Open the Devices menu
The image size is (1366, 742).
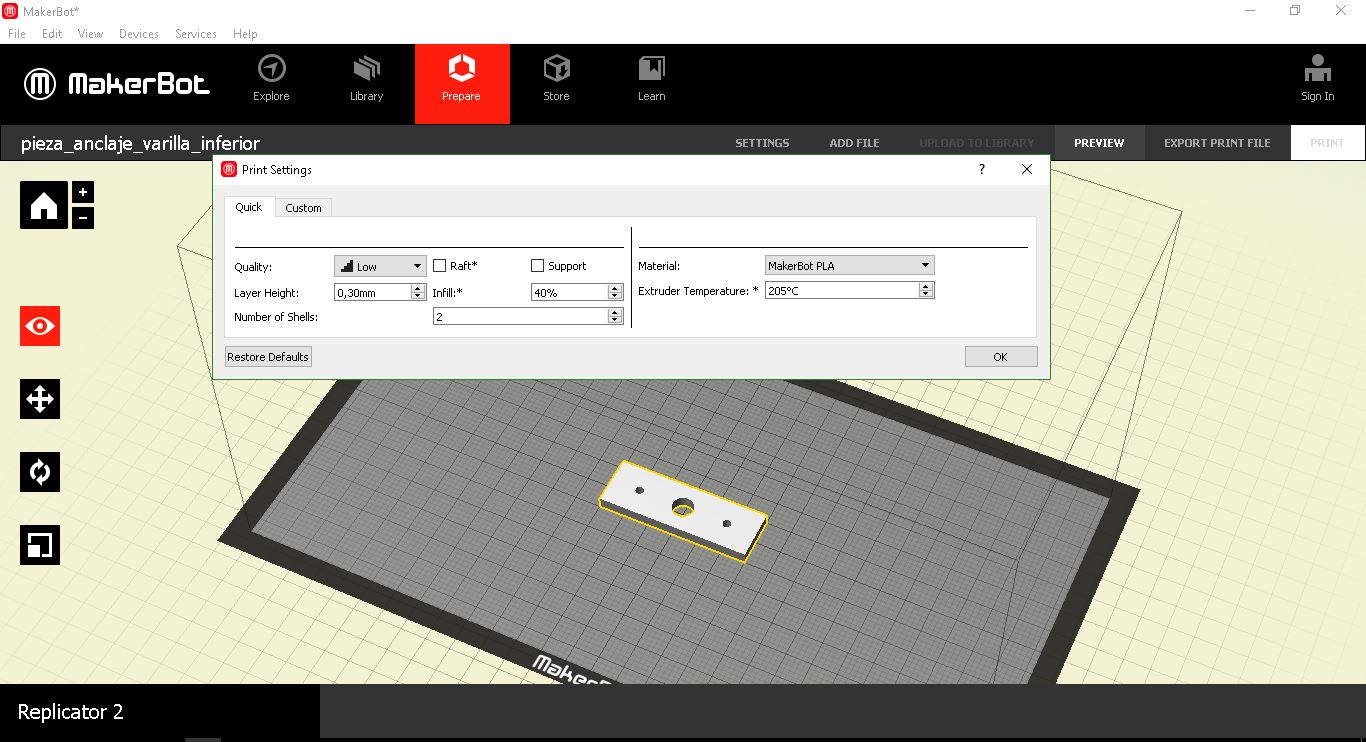point(139,33)
